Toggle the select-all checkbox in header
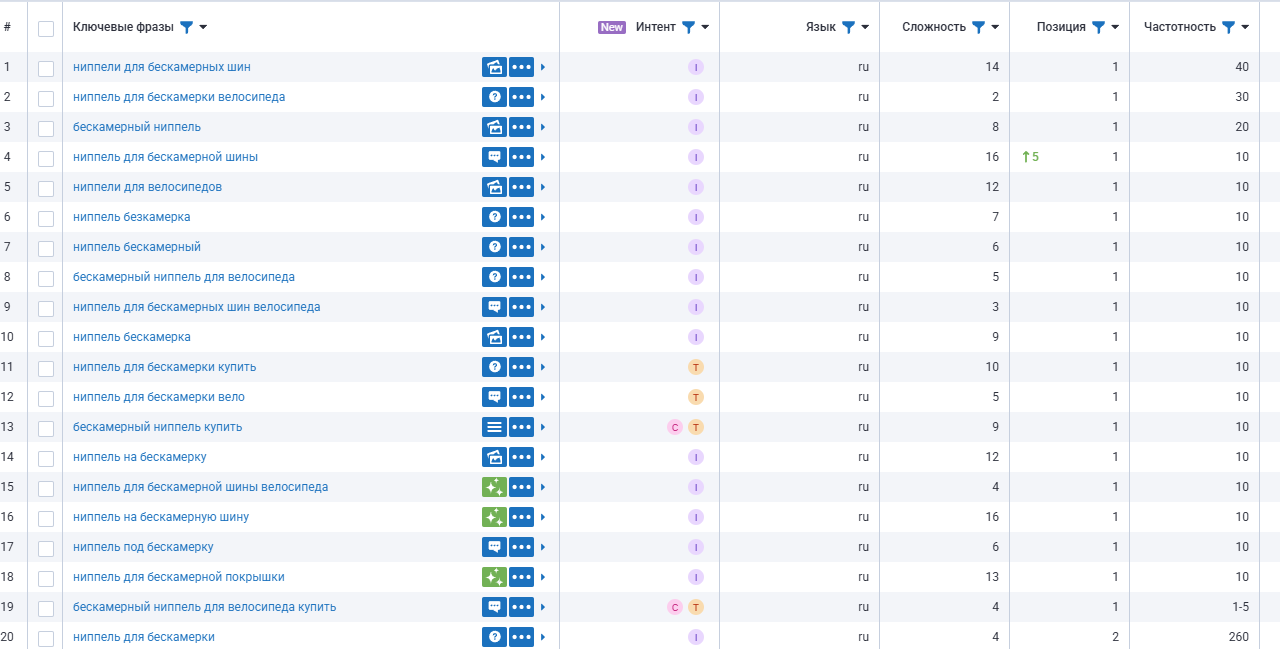Image resolution: width=1280 pixels, height=649 pixels. pos(46,28)
